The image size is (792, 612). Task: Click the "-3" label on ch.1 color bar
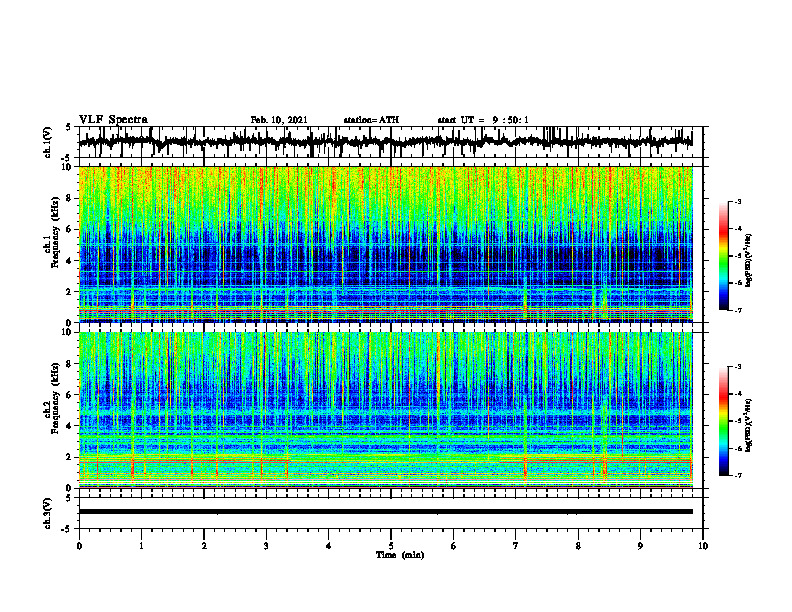[x=738, y=201]
